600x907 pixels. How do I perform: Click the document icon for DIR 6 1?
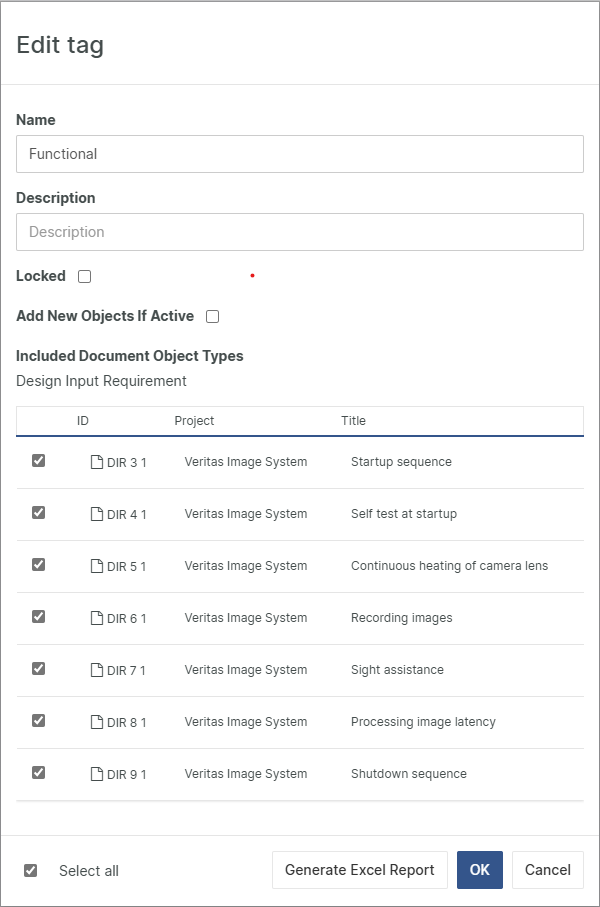(x=97, y=618)
